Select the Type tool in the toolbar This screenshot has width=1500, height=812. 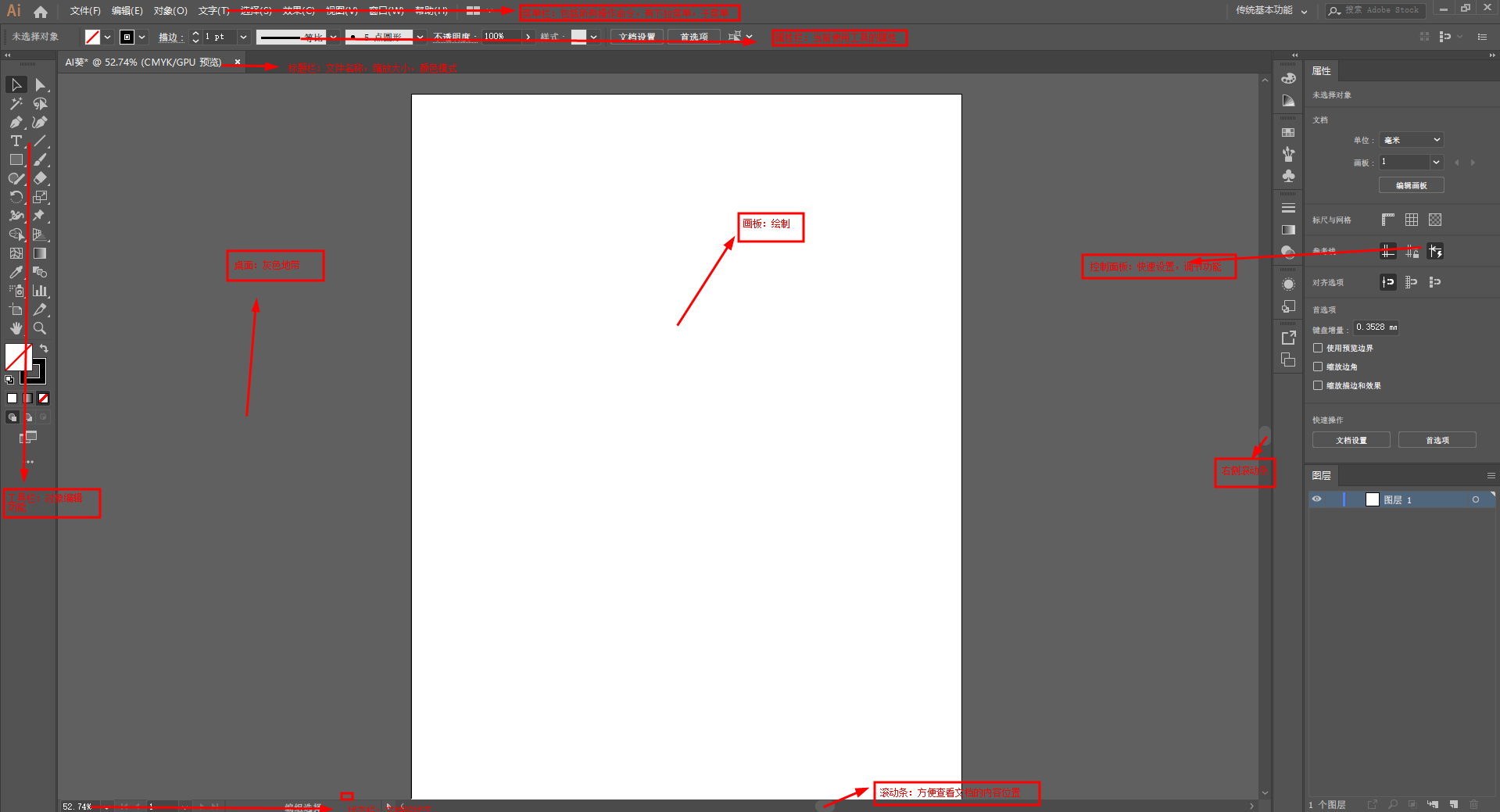pyautogui.click(x=16, y=141)
